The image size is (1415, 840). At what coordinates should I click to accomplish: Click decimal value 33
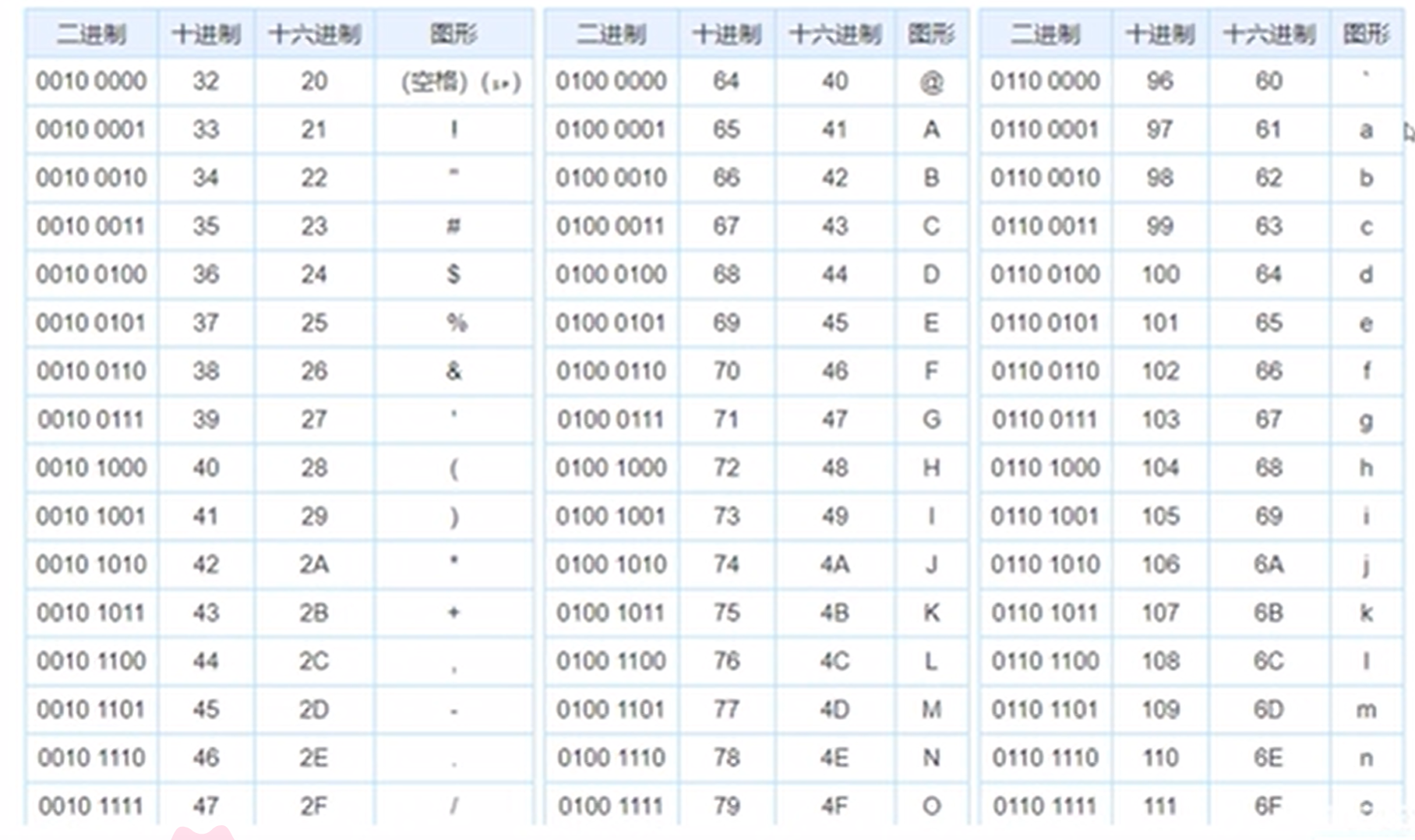tap(206, 129)
